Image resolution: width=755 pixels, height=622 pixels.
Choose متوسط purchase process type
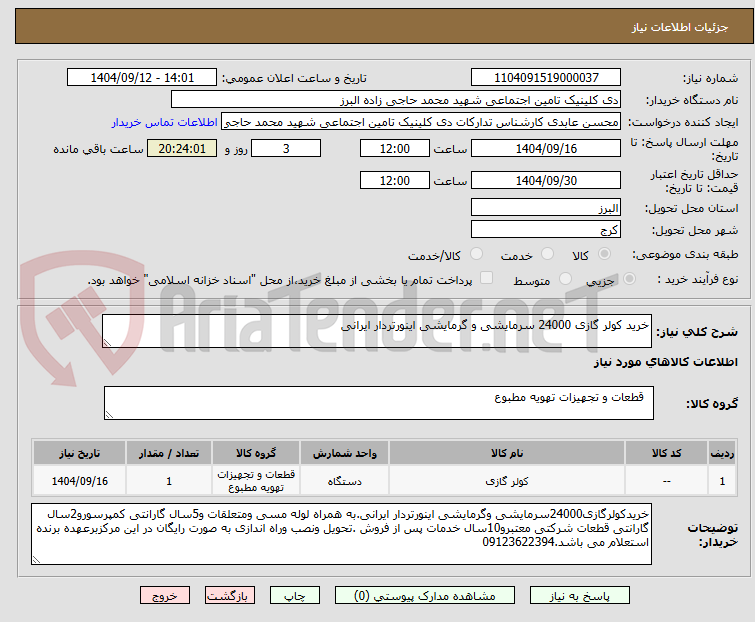point(565,279)
